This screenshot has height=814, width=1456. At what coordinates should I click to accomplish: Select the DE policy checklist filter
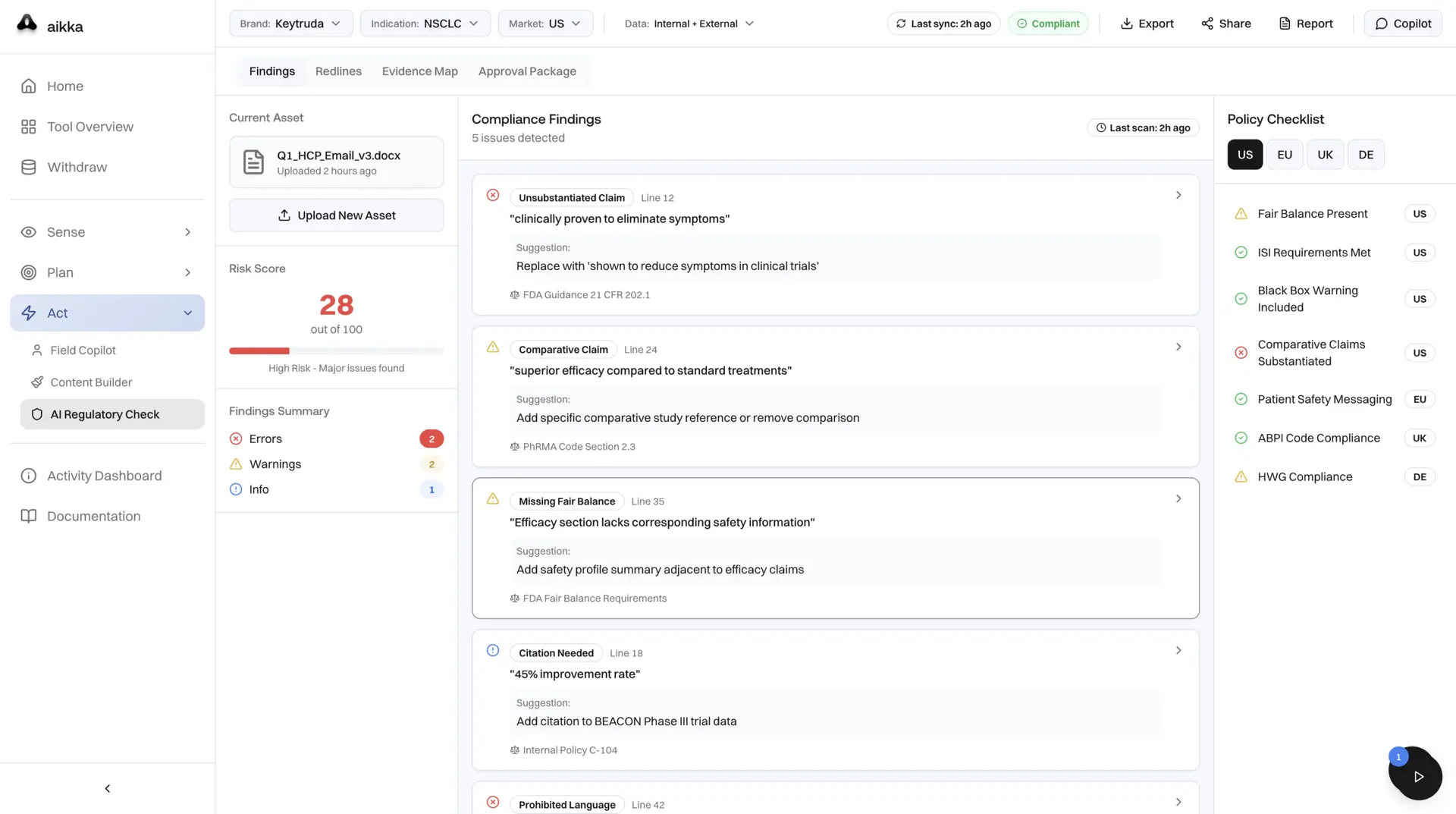point(1365,155)
